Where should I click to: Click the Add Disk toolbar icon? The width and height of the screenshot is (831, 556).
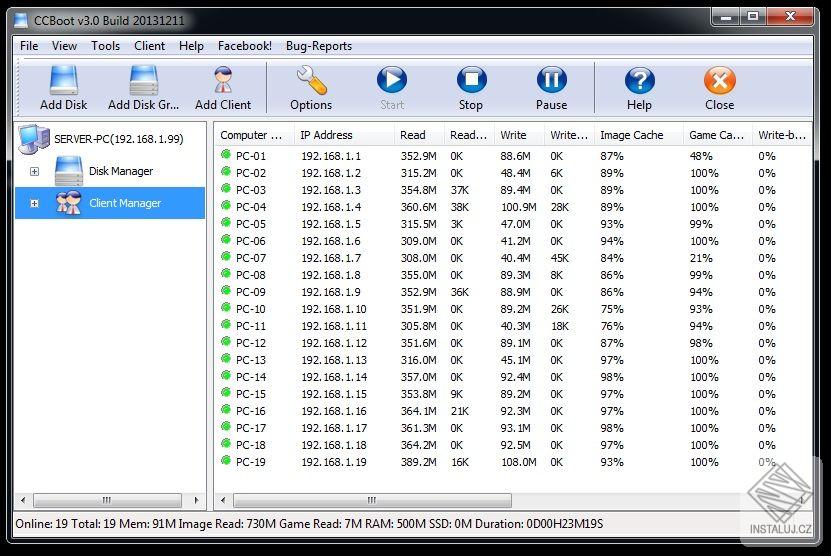tap(64, 80)
